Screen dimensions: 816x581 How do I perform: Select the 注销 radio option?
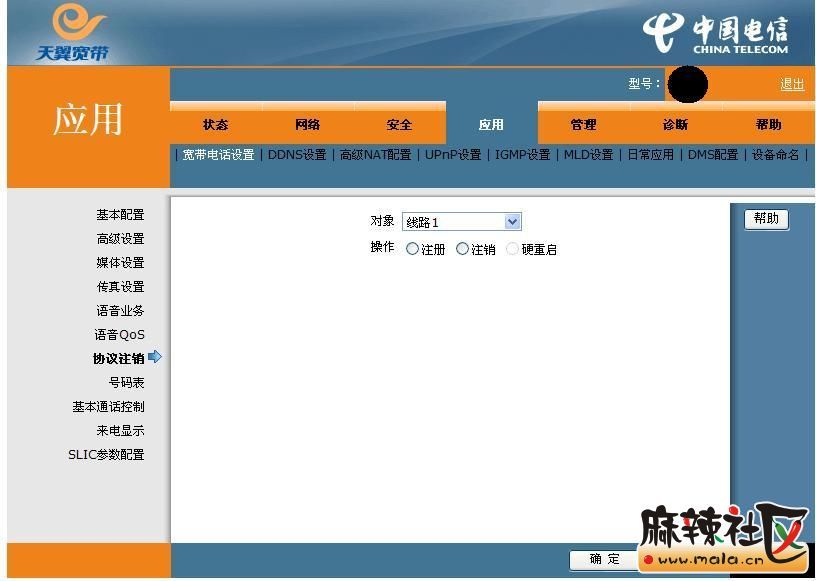pos(462,249)
